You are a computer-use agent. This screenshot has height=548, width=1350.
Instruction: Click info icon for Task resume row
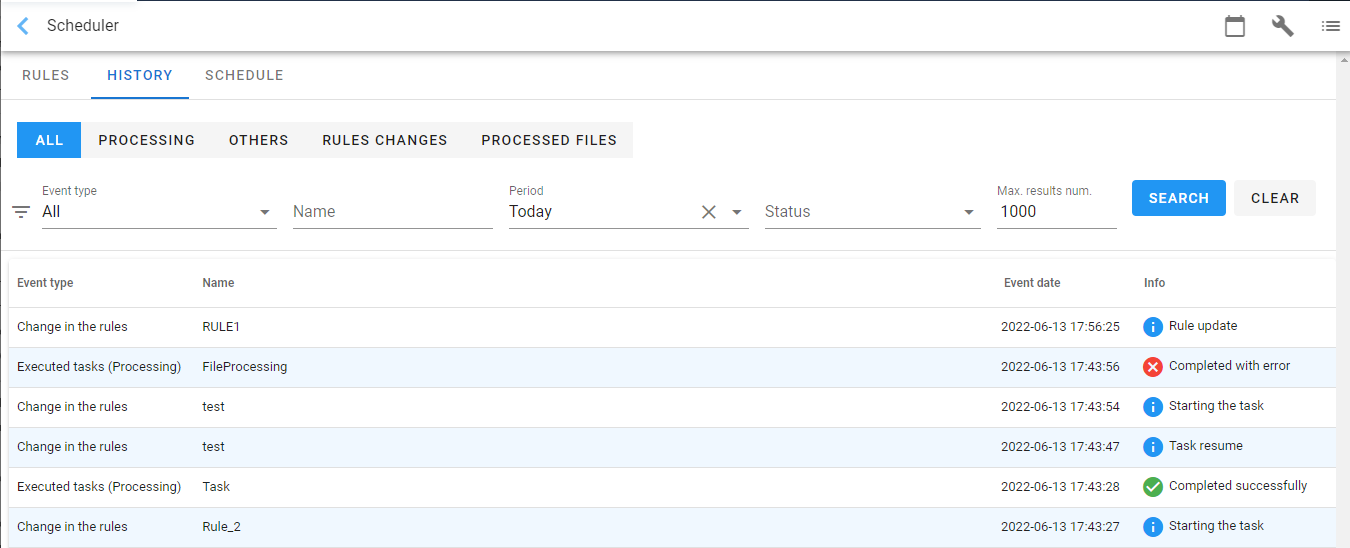pos(1153,447)
